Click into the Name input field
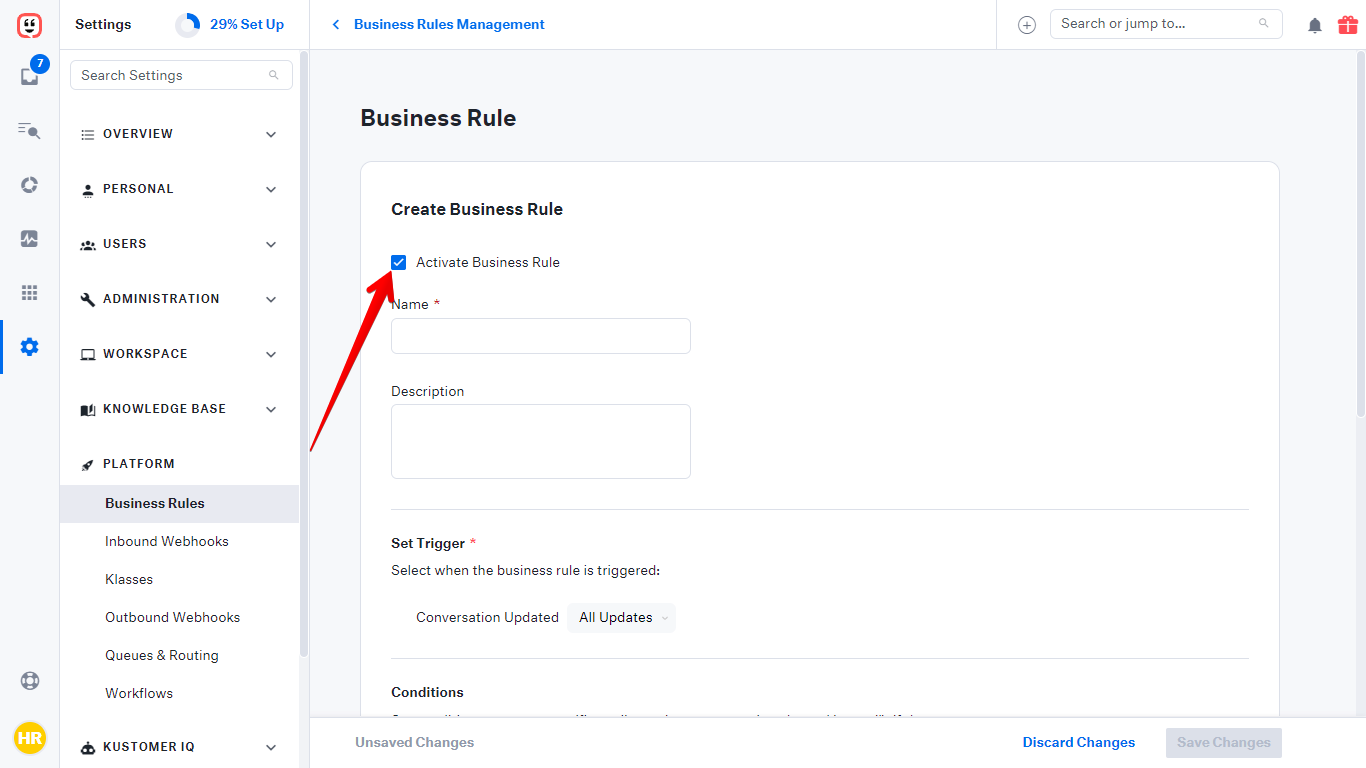The width and height of the screenshot is (1366, 768). click(x=540, y=336)
